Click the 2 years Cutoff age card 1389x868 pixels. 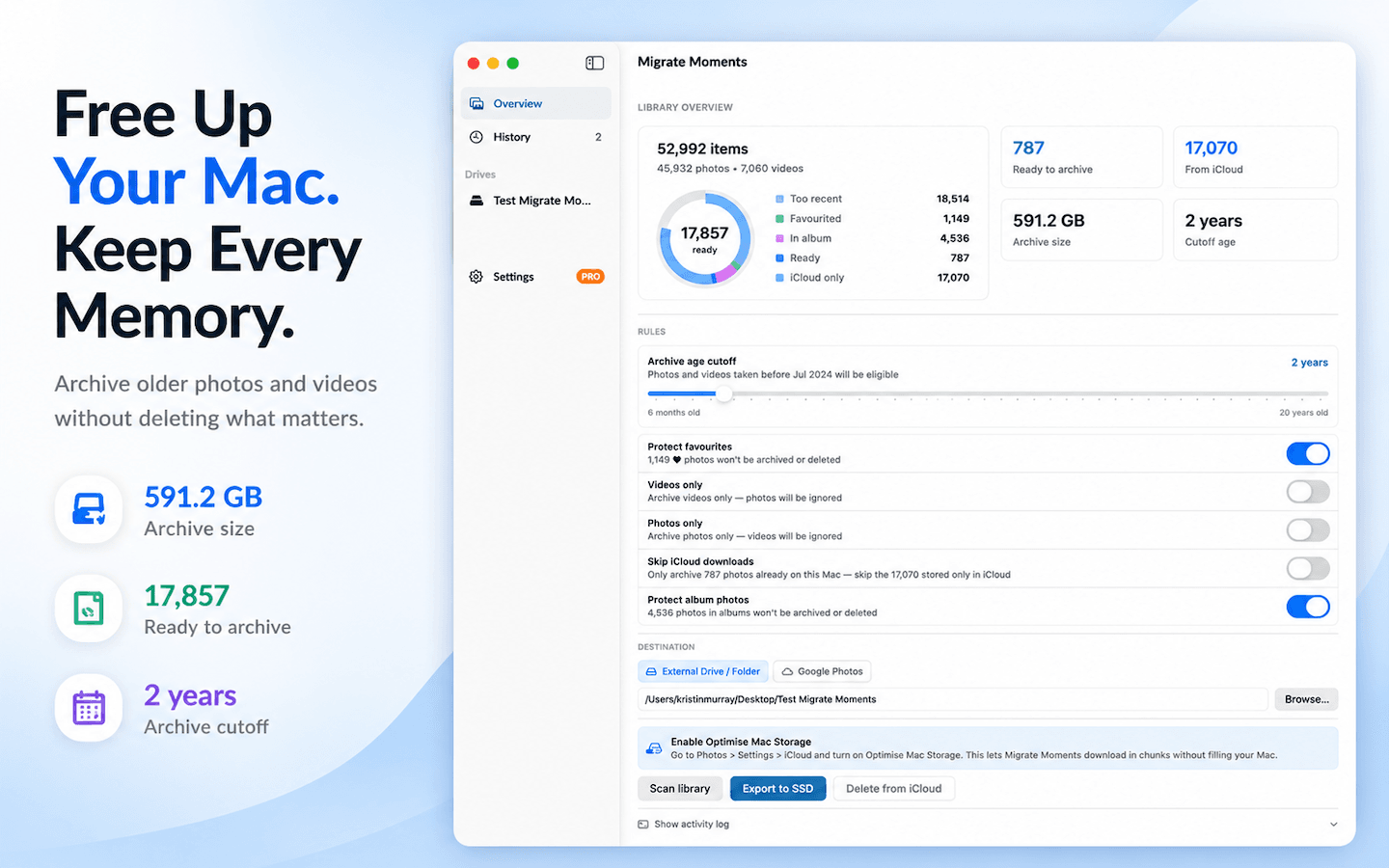point(1255,230)
